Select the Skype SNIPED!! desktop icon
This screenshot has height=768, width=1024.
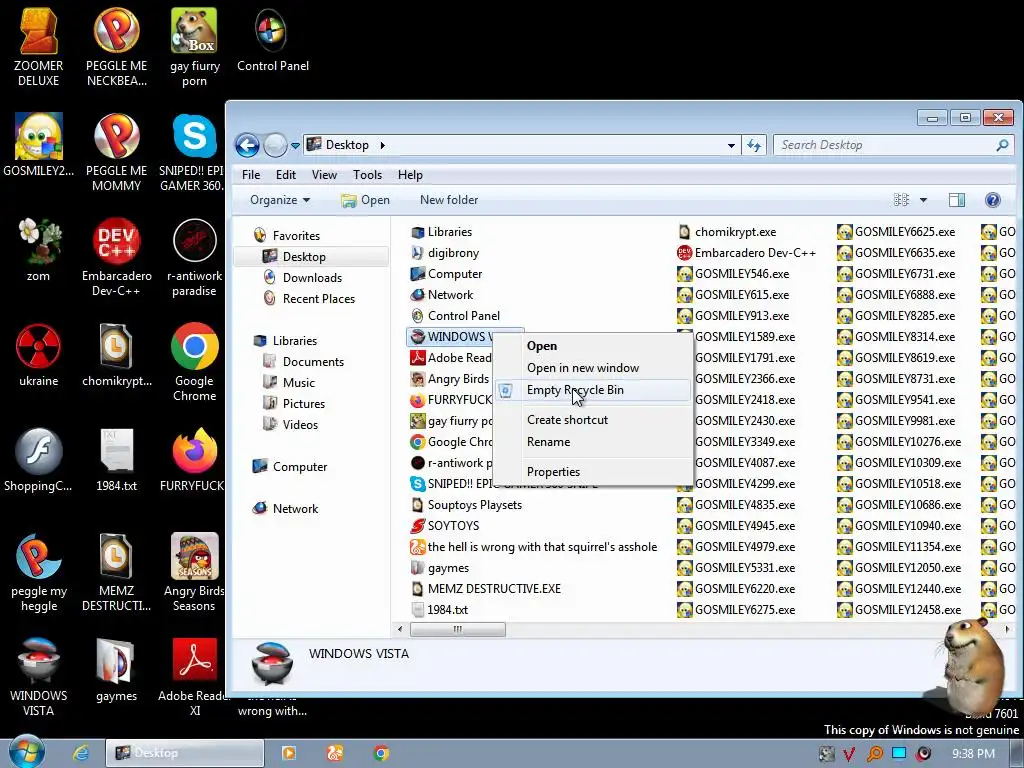coord(193,152)
